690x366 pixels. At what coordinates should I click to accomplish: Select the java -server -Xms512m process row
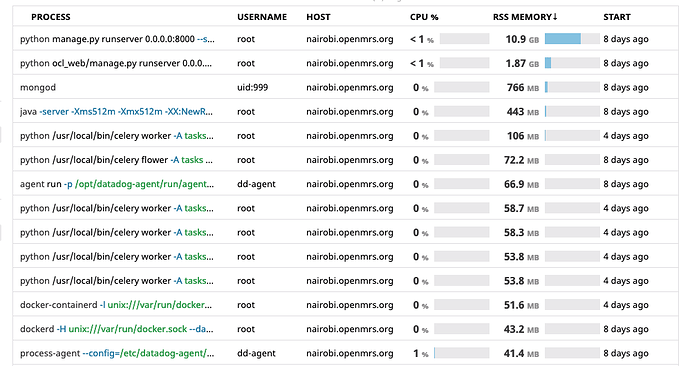pyautogui.click(x=345, y=111)
